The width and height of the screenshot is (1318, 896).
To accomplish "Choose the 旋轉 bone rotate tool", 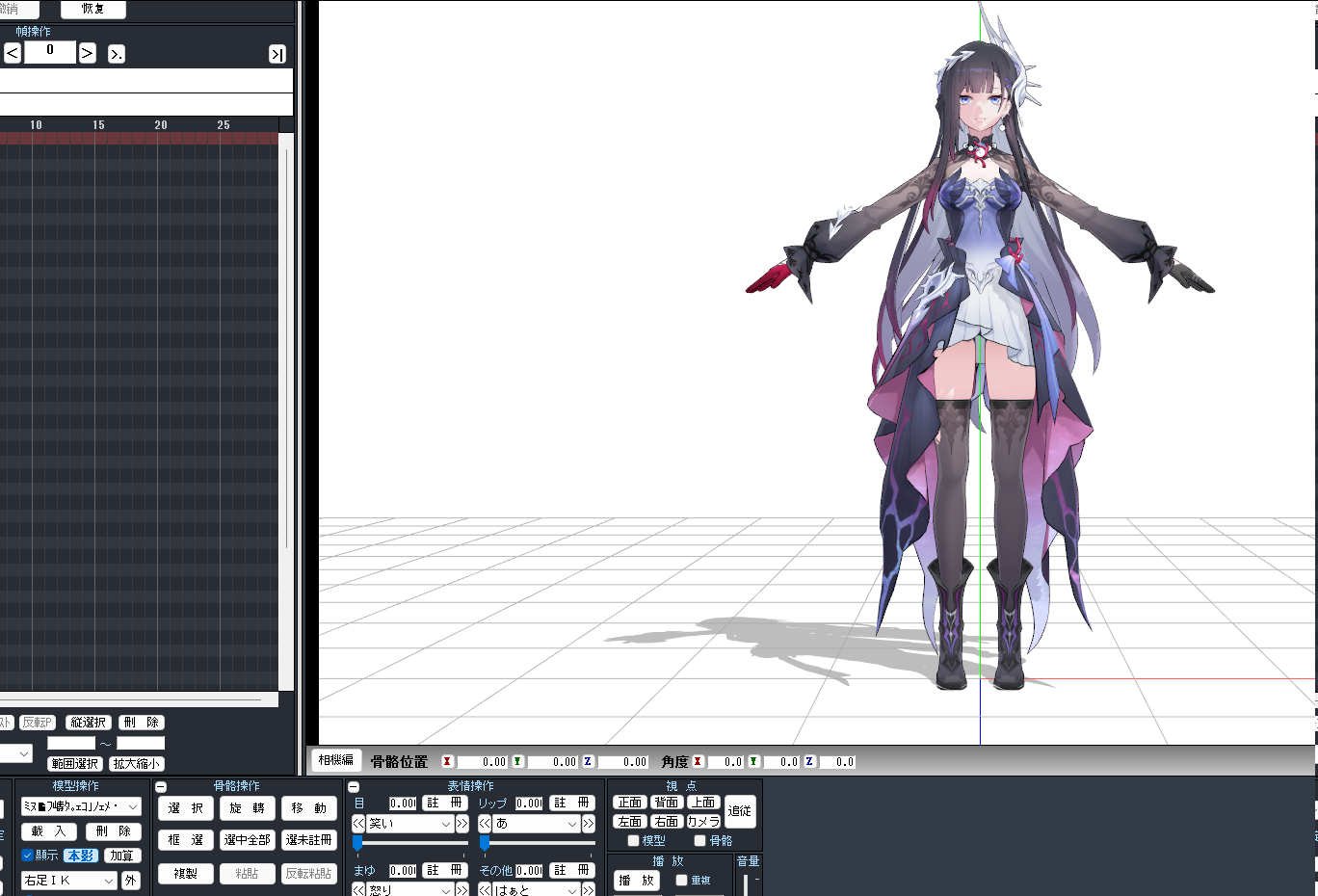I will pos(248,808).
